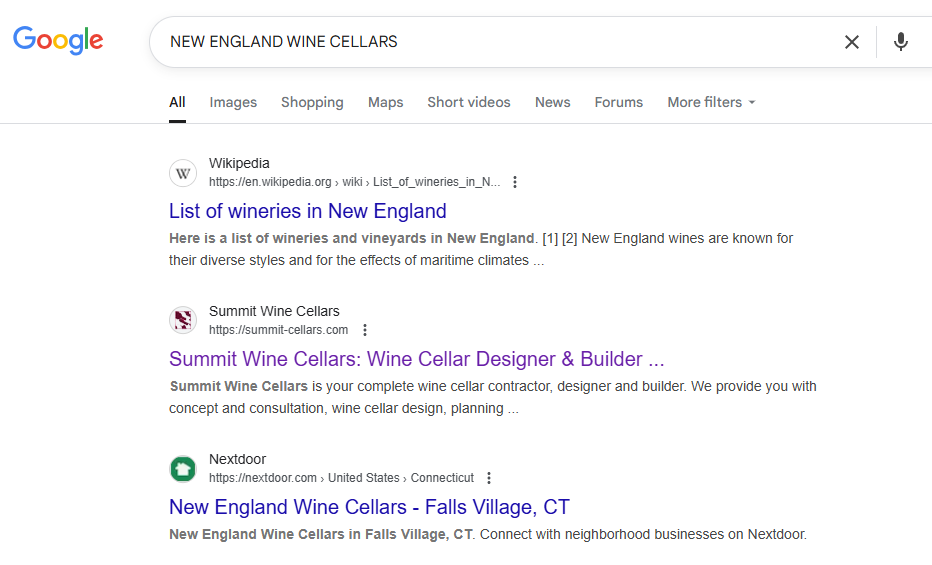Image resolution: width=932 pixels, height=565 pixels.
Task: Start voice search with the microphone icon
Action: click(900, 42)
